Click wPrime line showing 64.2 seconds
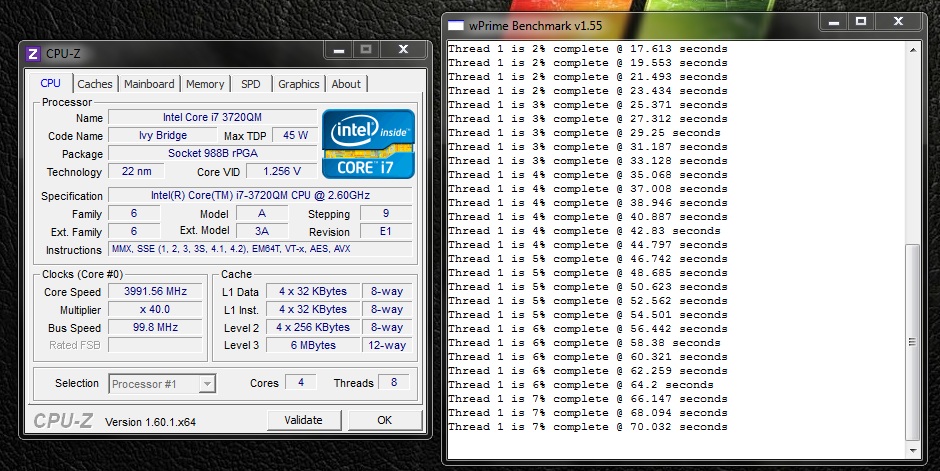Screen dimensions: 940x471 (x=580, y=385)
